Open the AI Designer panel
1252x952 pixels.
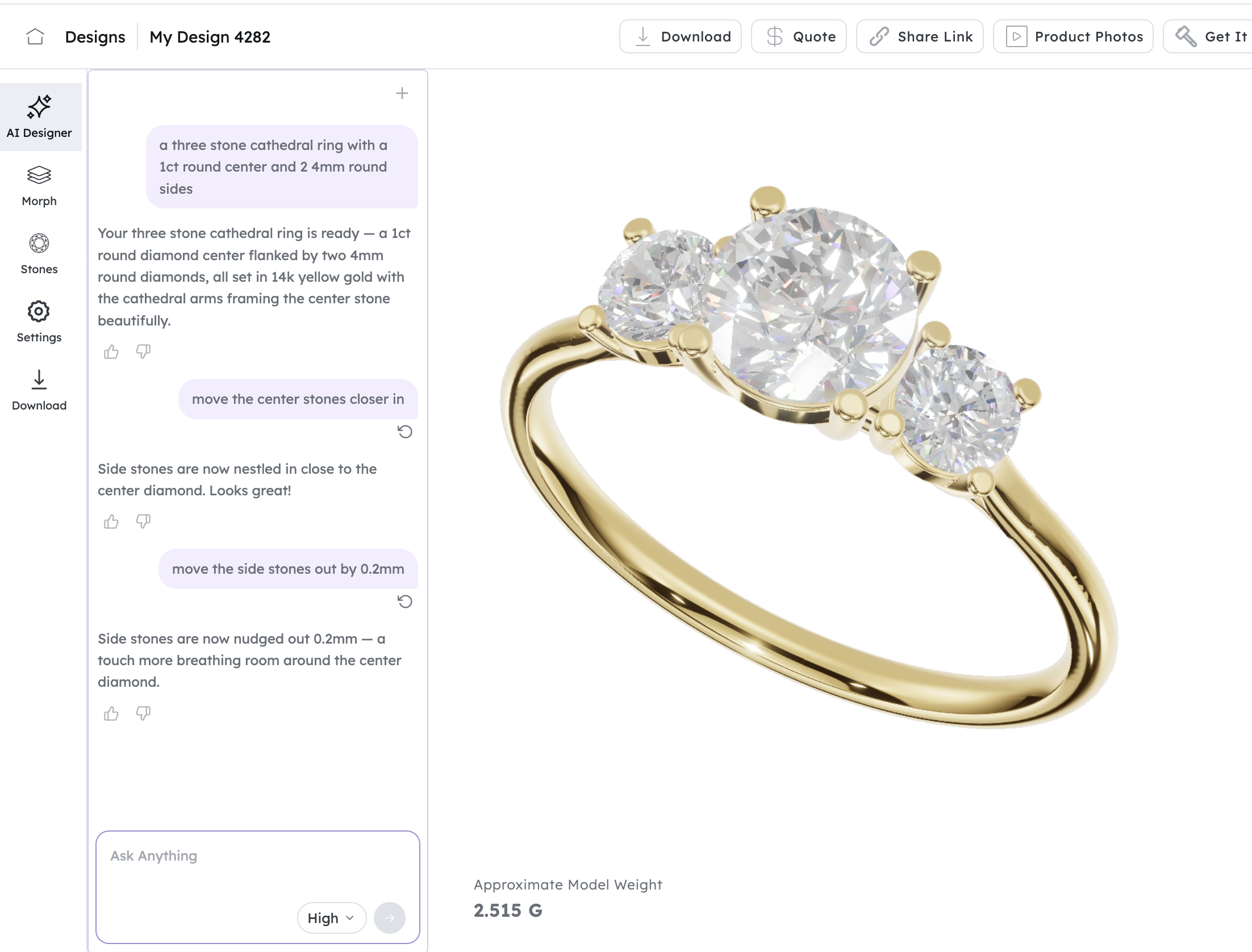click(x=39, y=117)
